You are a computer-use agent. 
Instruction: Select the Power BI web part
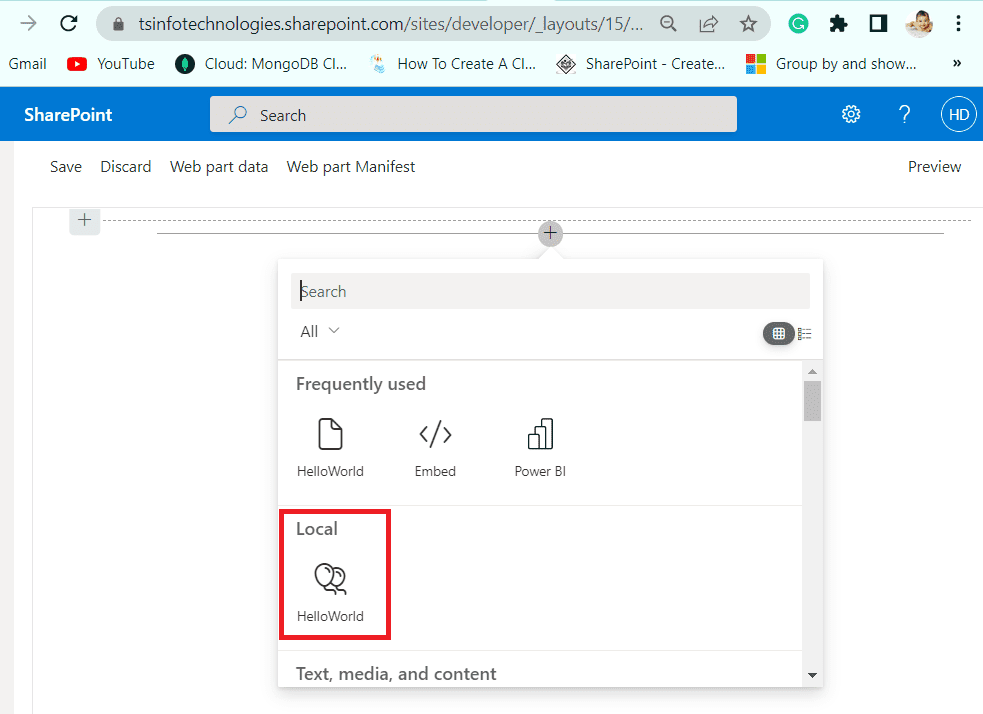[x=540, y=448]
